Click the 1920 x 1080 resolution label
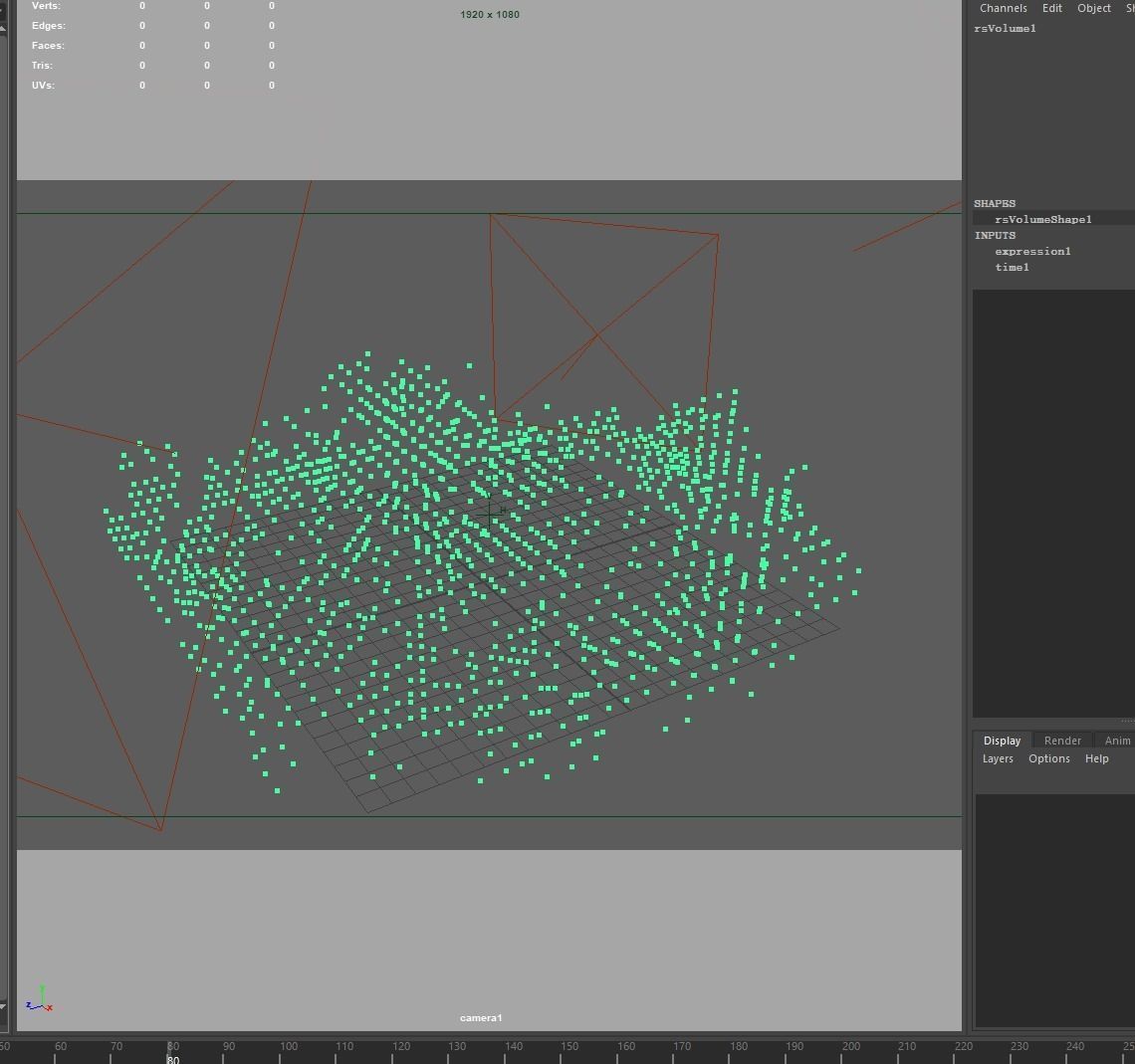The width and height of the screenshot is (1135, 1064). pos(489,15)
